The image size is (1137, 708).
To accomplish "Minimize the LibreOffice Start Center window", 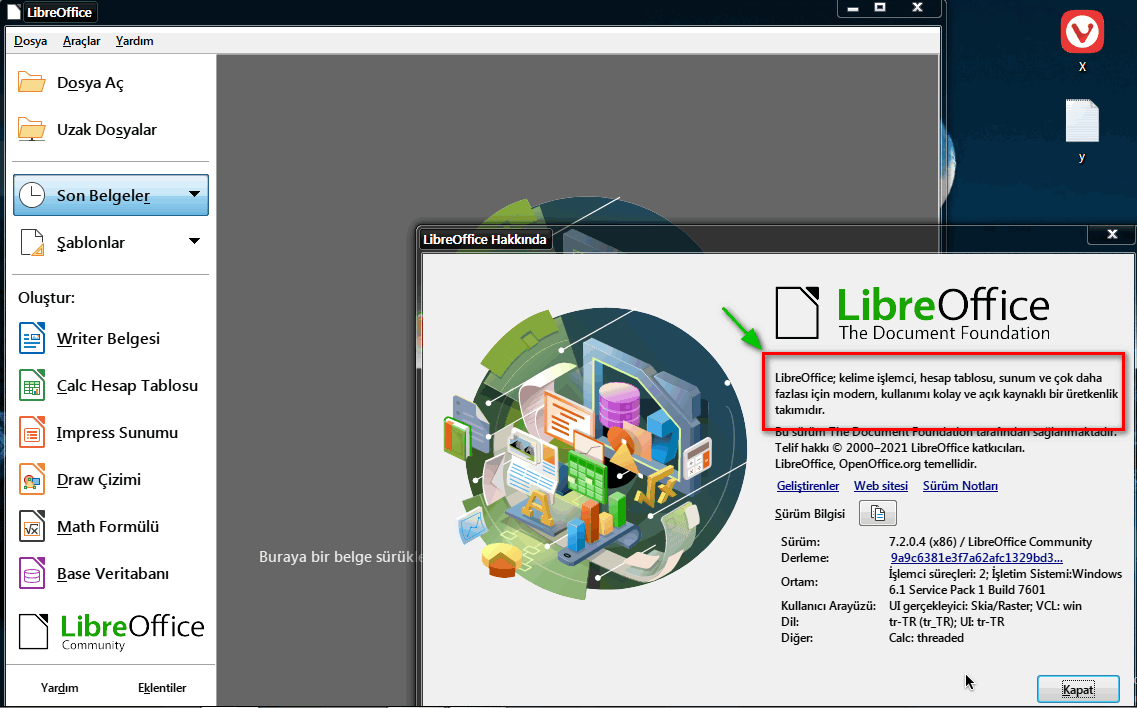I will pyautogui.click(x=852, y=7).
